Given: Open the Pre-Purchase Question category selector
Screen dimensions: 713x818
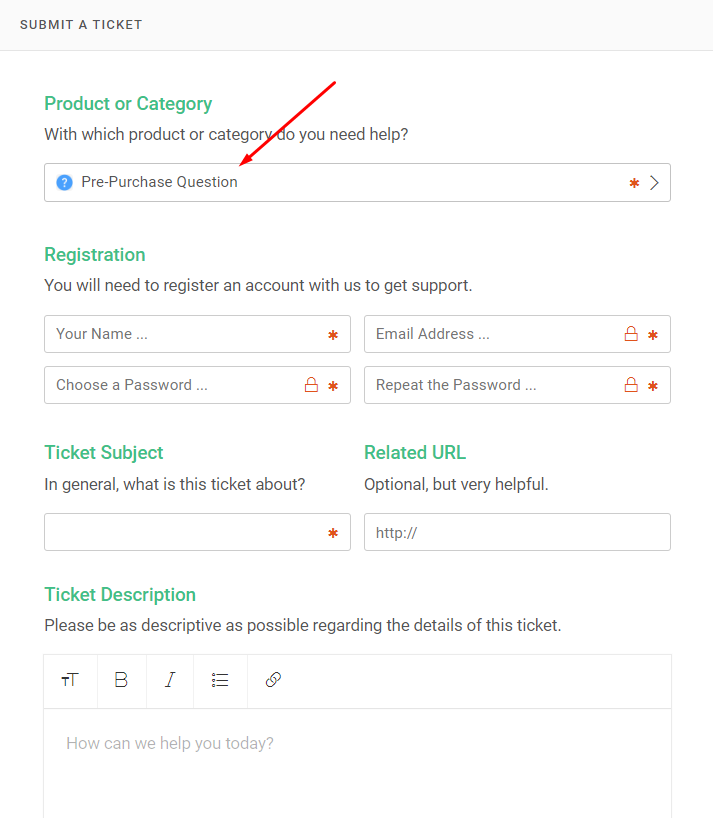Looking at the screenshot, I should 357,183.
